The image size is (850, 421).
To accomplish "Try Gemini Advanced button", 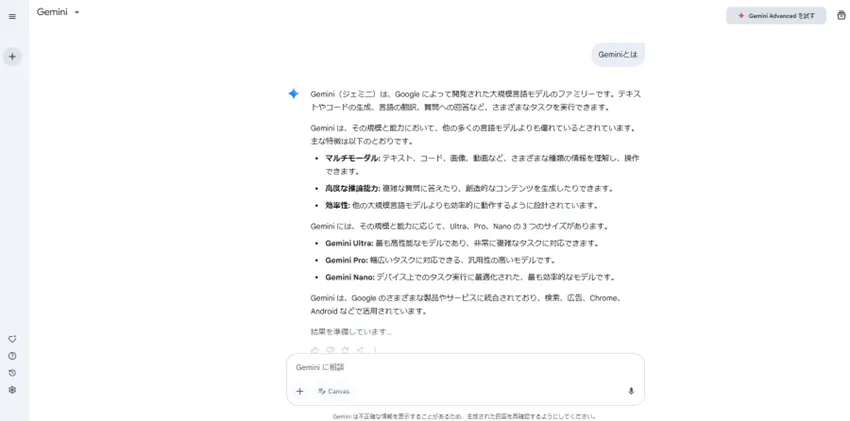I will point(776,16).
